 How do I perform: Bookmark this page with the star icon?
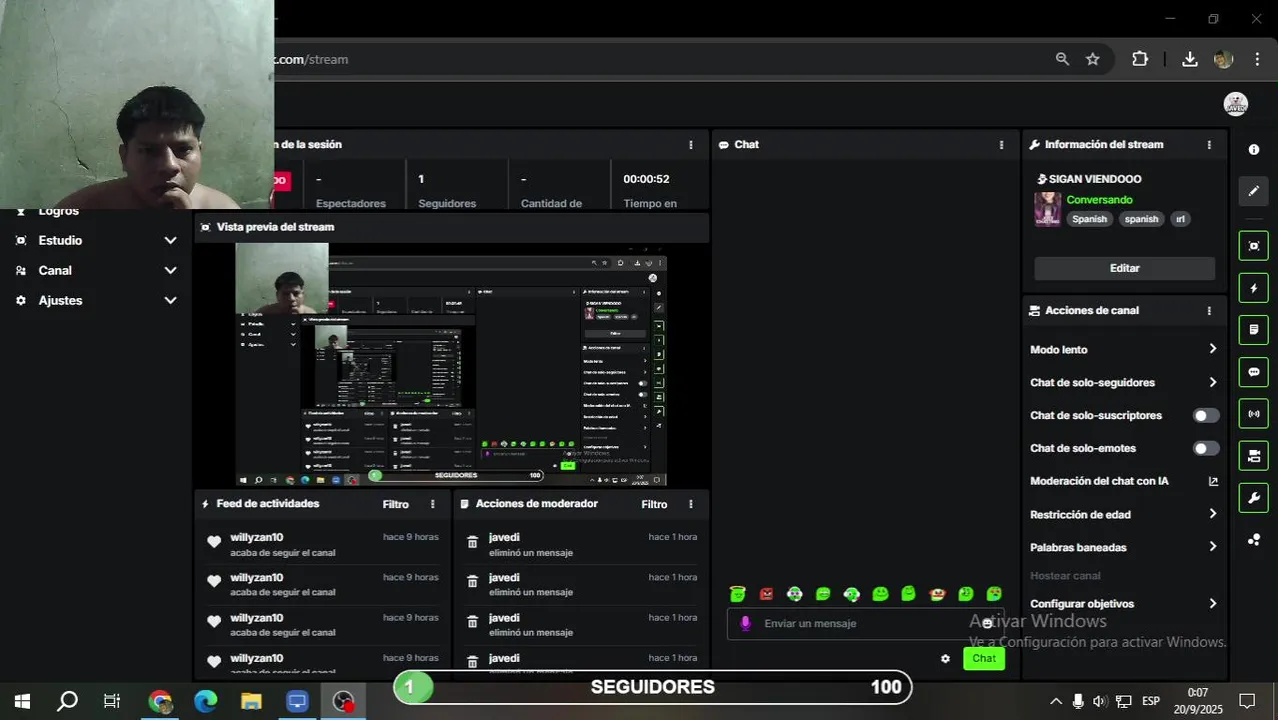(1093, 59)
